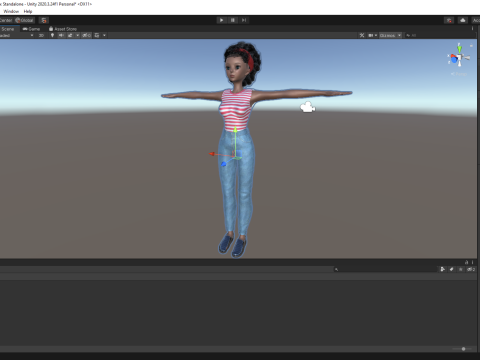This screenshot has height=360, width=480.
Task: Open the Asset Store tab
Action: pos(63,29)
